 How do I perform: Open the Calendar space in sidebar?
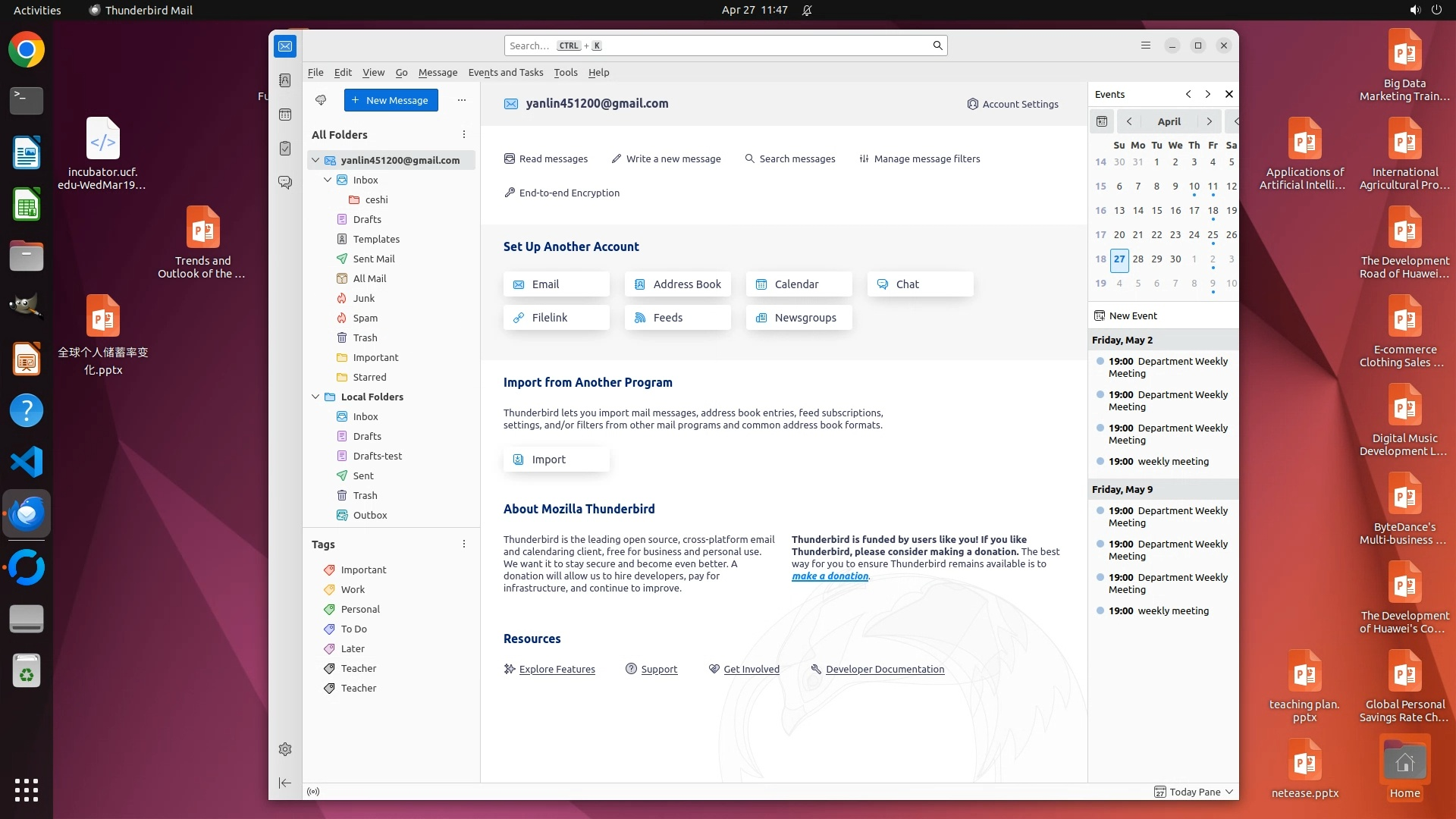coord(285,115)
